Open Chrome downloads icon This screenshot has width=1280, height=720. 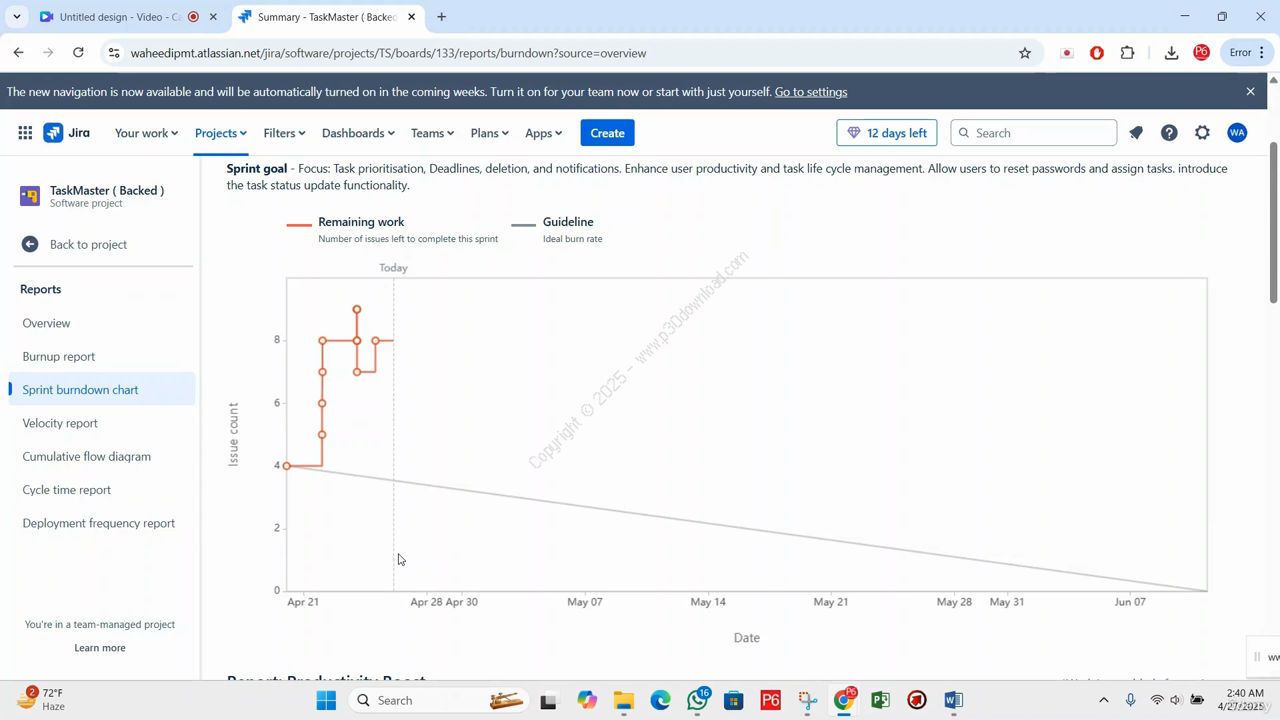(1171, 53)
